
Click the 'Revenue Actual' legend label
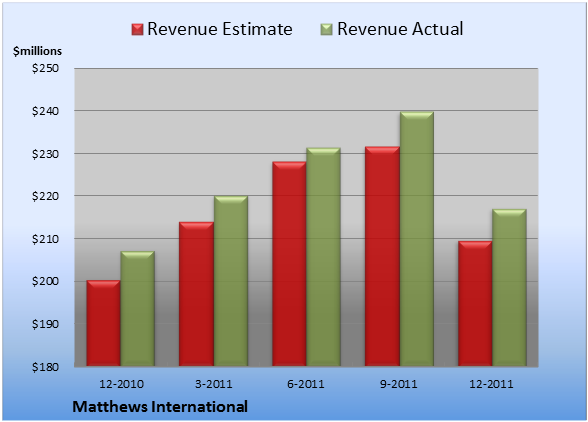[x=400, y=29]
